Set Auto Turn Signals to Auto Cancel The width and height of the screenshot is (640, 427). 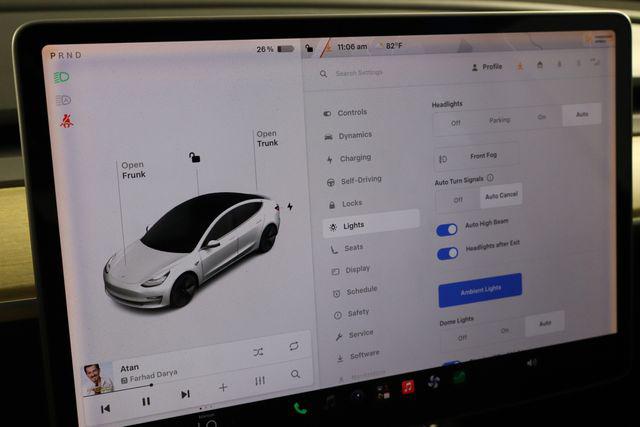click(x=501, y=195)
